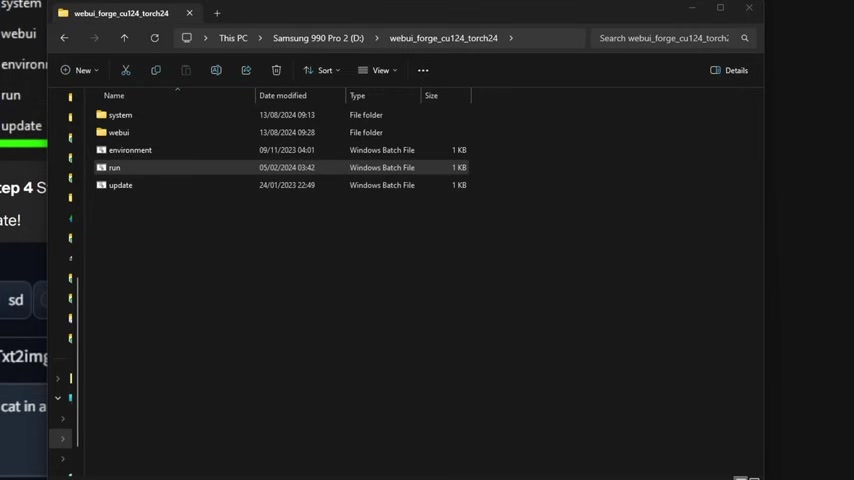Go up one folder level with Up arrow
This screenshot has width=854, height=480.
point(124,38)
